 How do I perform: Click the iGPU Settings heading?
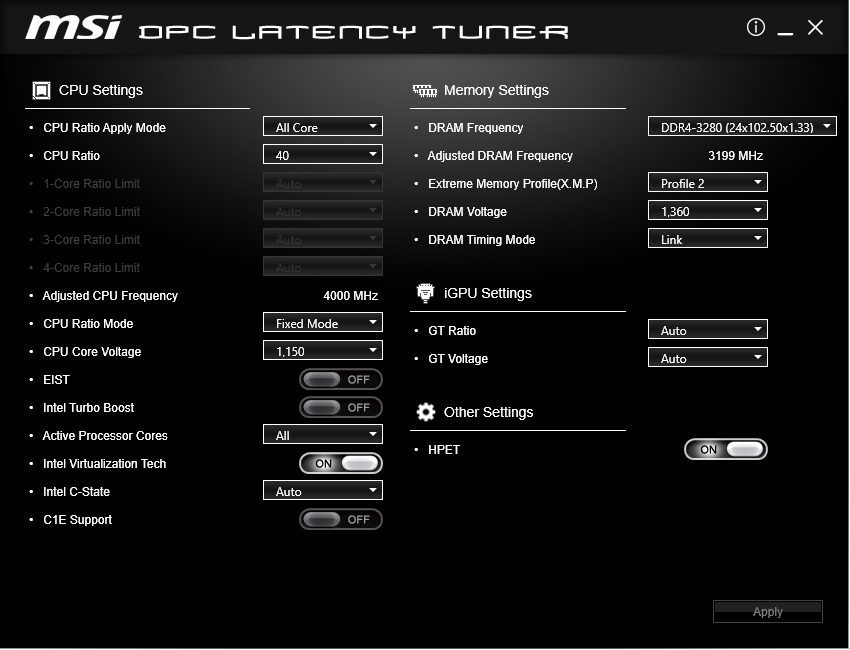tap(488, 293)
